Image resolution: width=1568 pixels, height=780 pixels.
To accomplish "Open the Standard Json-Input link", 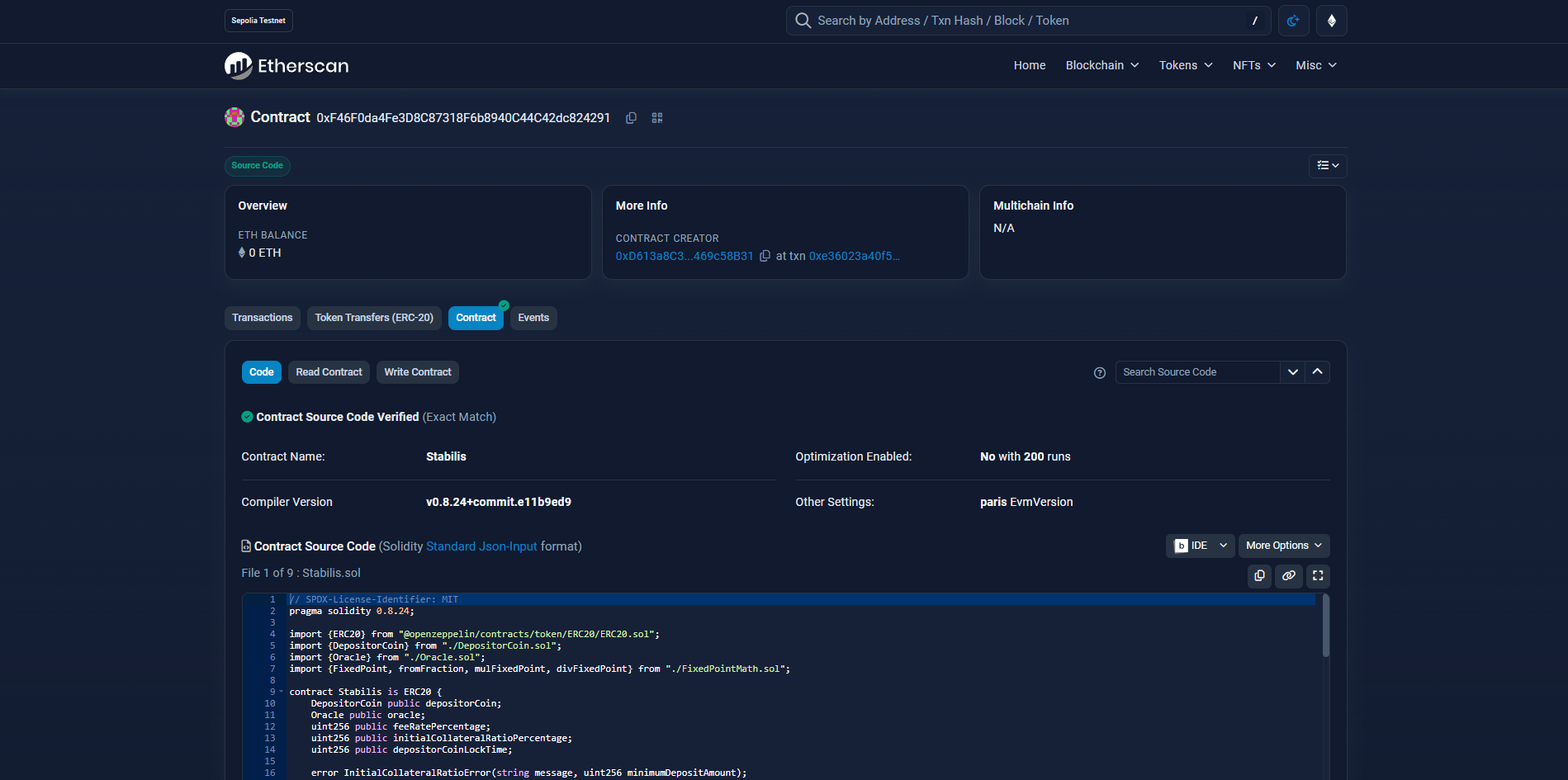I will (481, 546).
